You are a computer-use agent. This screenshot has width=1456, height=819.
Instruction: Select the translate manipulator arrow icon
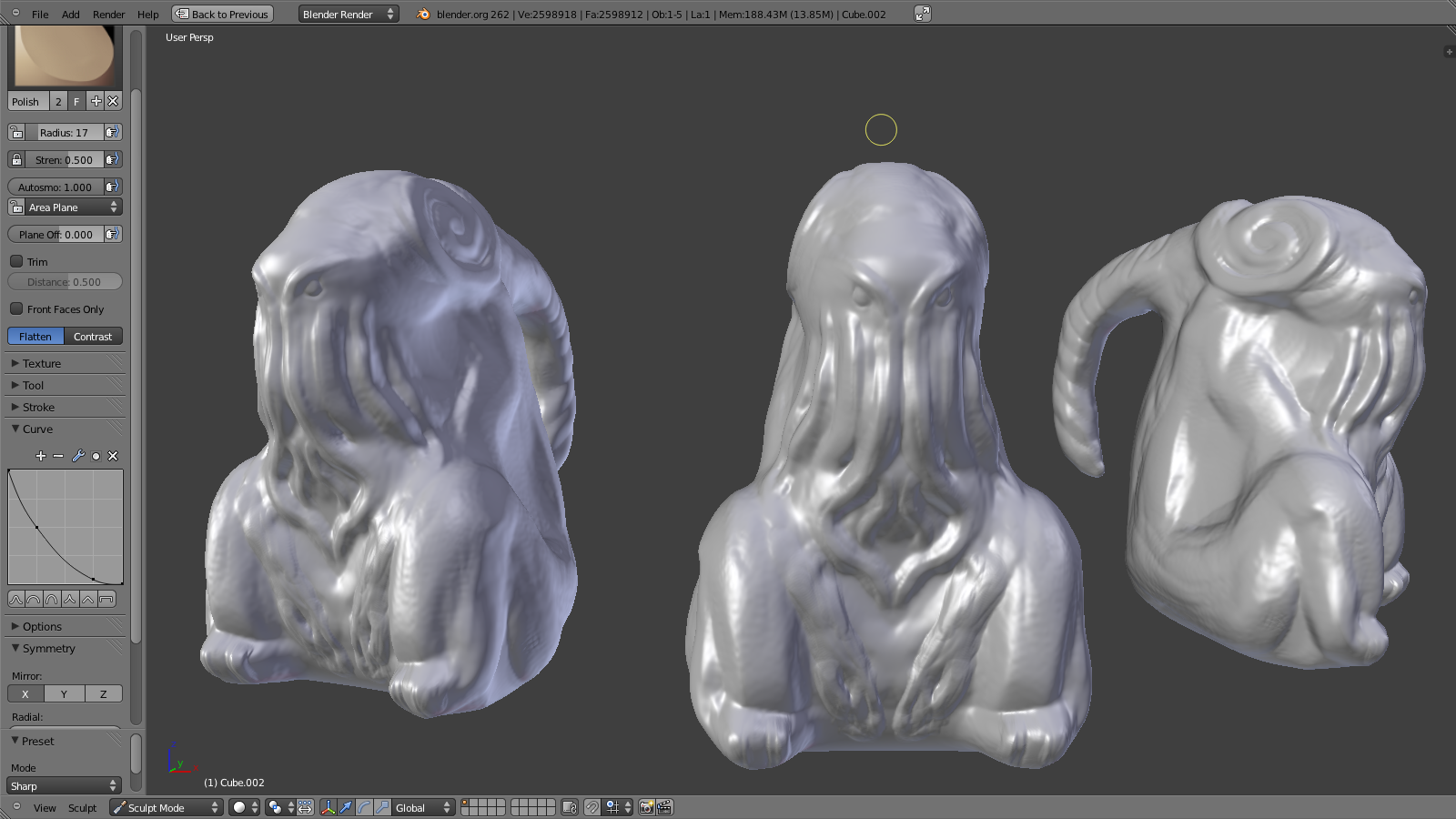tap(346, 807)
